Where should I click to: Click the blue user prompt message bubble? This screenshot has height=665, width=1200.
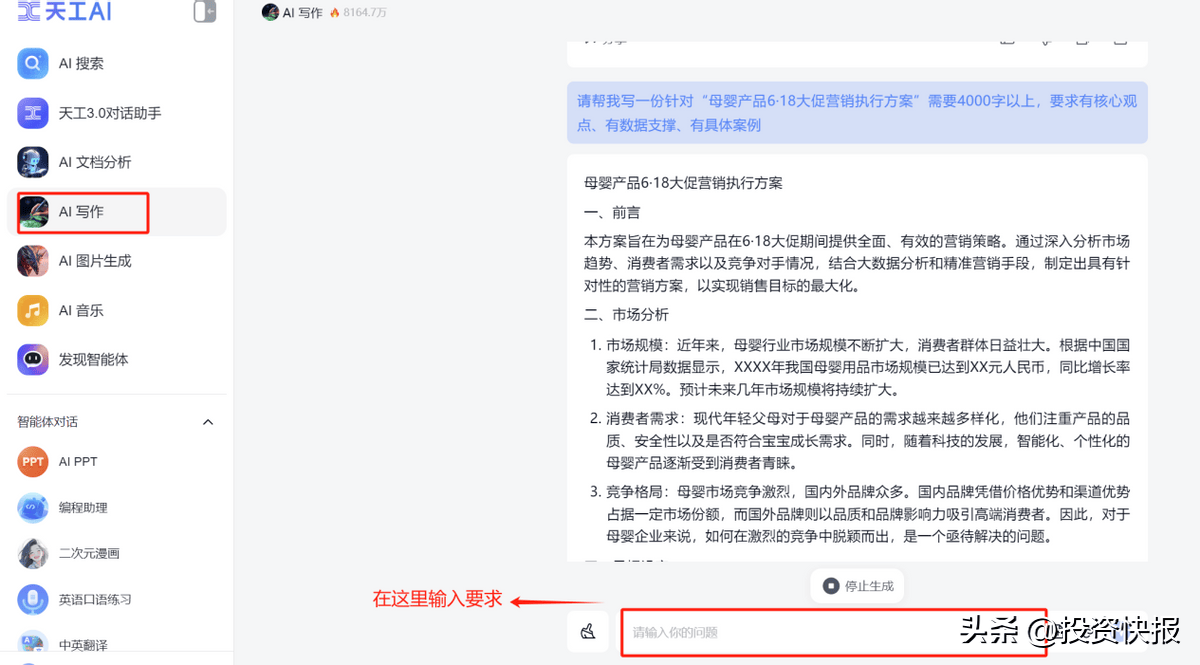pos(856,113)
